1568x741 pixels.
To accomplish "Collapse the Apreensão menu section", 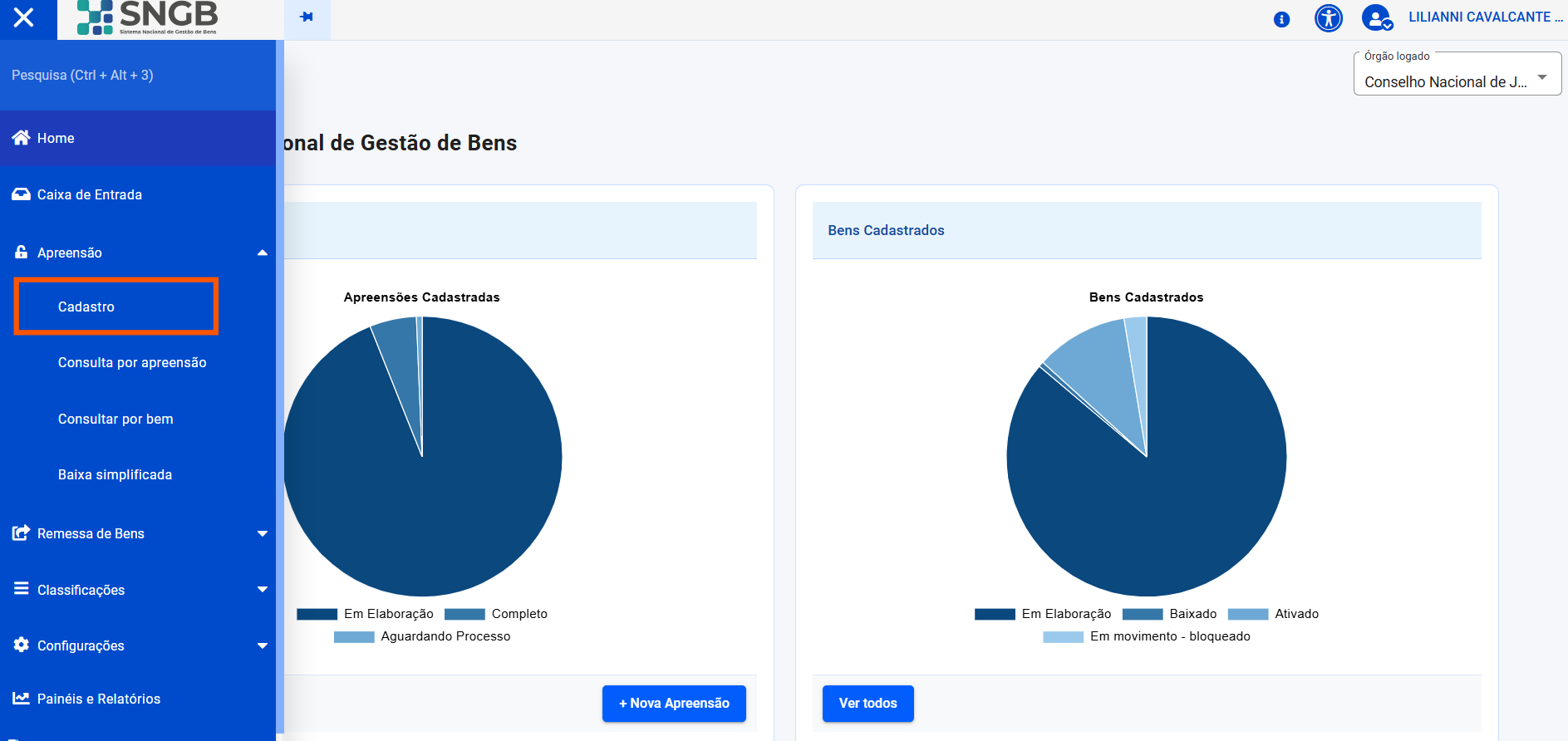I will pos(263,253).
